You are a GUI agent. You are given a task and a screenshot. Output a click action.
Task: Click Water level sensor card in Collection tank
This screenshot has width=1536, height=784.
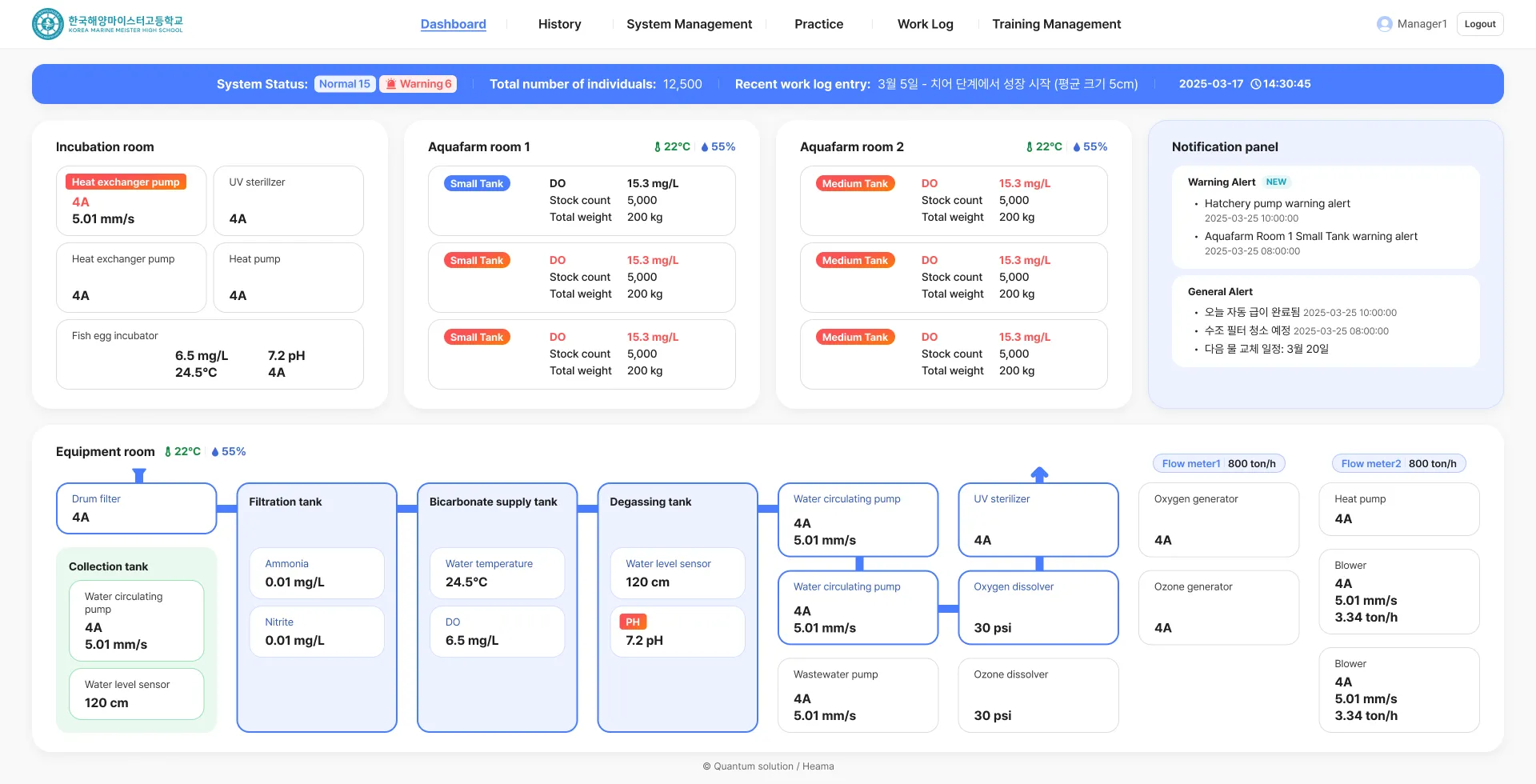[137, 694]
